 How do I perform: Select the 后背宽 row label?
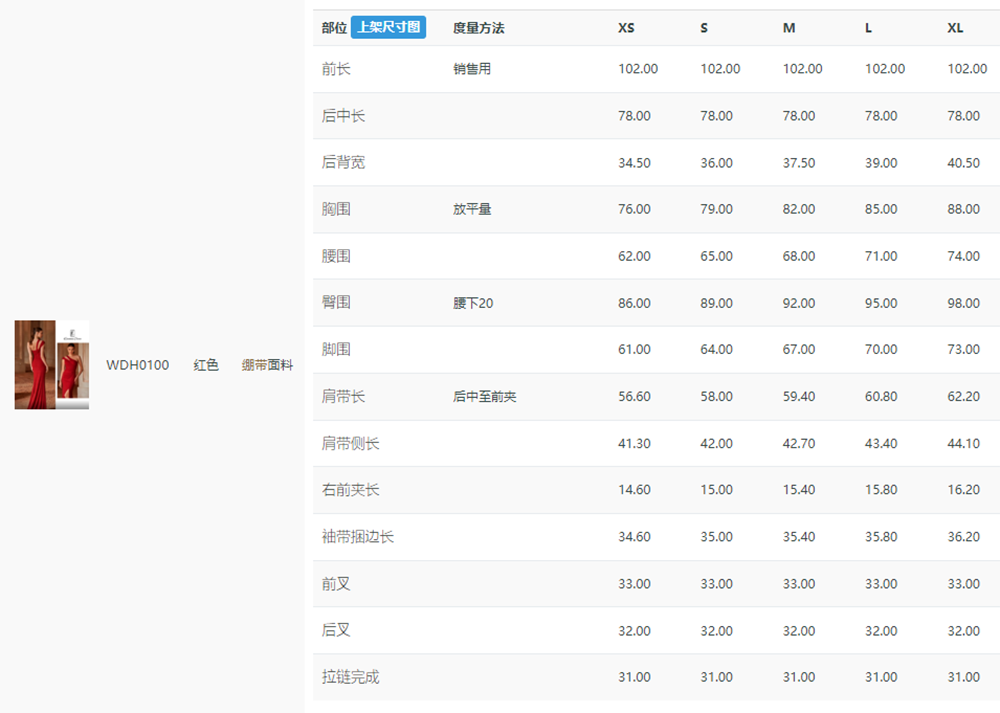click(343, 162)
